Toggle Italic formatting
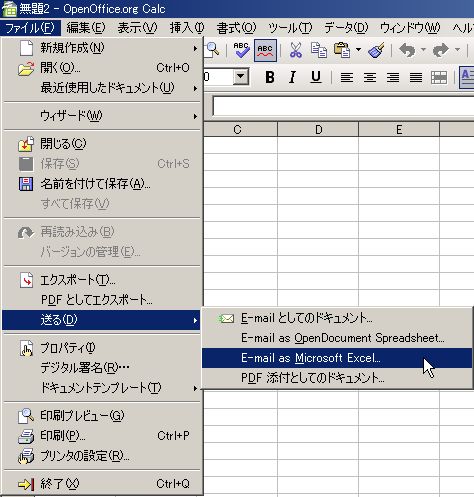Image resolution: width=474 pixels, height=497 pixels. click(292, 77)
